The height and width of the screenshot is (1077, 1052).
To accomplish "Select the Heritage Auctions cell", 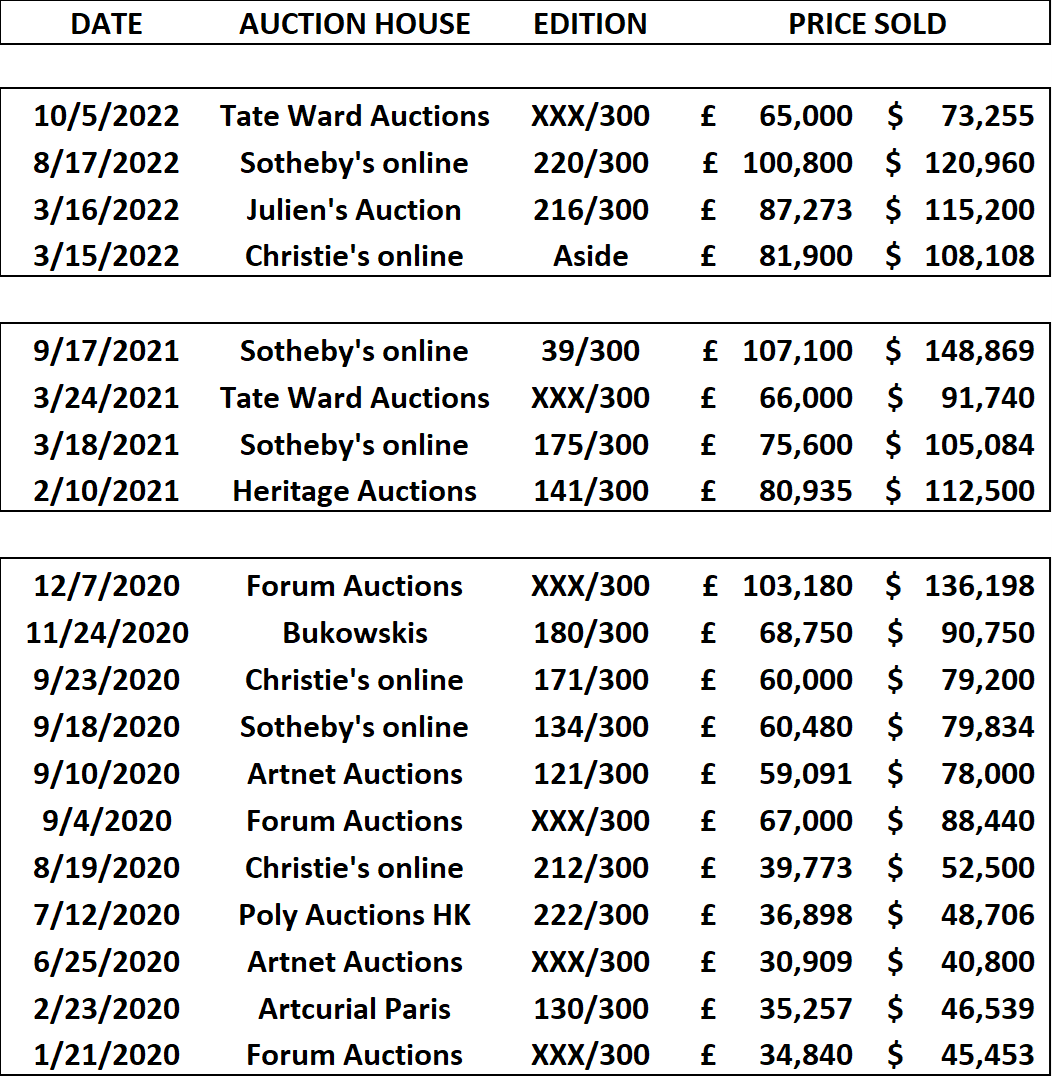I will click(x=354, y=491).
